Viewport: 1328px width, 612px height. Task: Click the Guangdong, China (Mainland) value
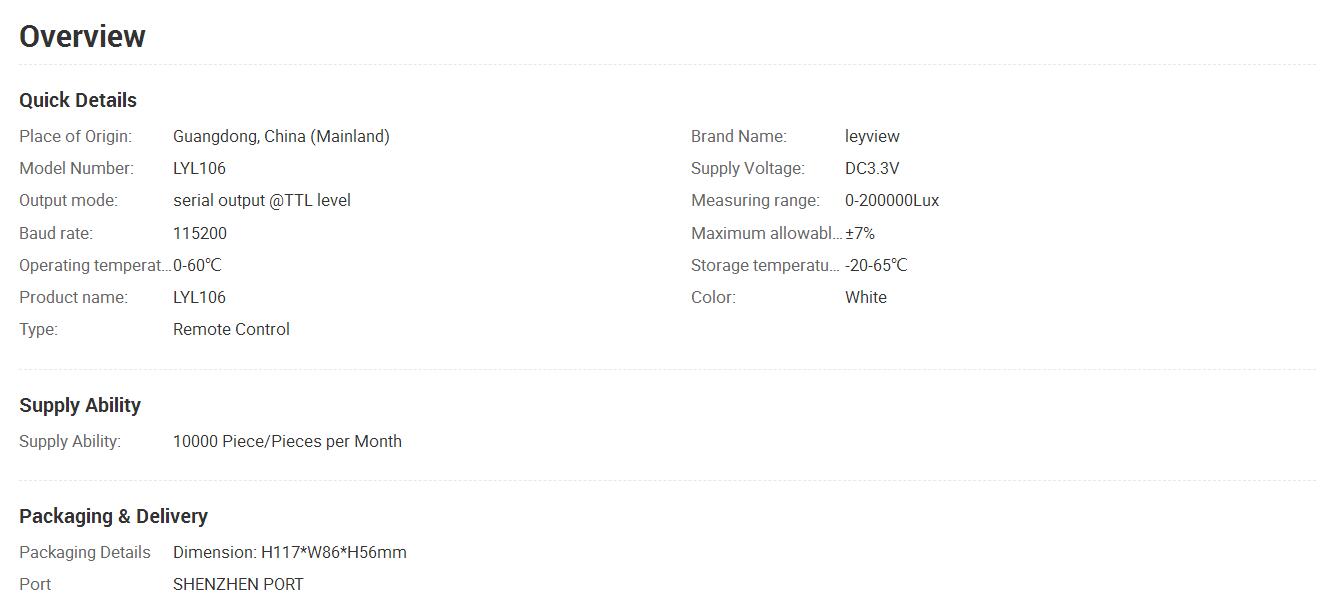[x=281, y=136]
